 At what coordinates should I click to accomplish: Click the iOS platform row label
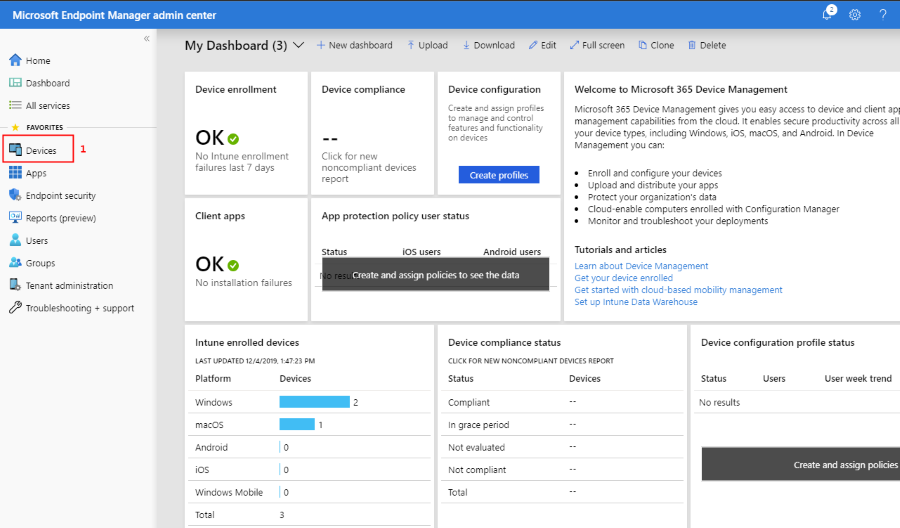[x=202, y=469]
